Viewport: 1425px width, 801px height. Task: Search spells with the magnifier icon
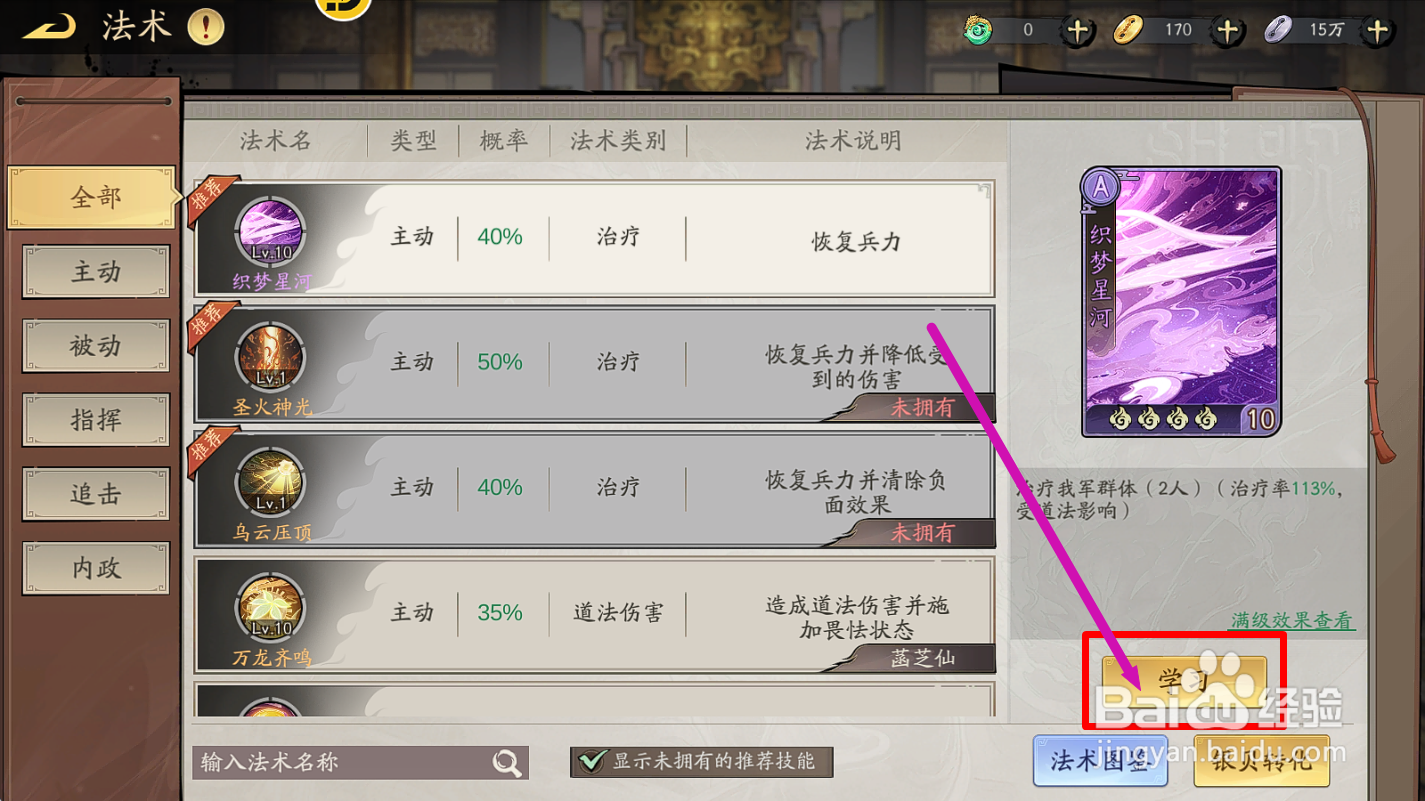[x=508, y=763]
